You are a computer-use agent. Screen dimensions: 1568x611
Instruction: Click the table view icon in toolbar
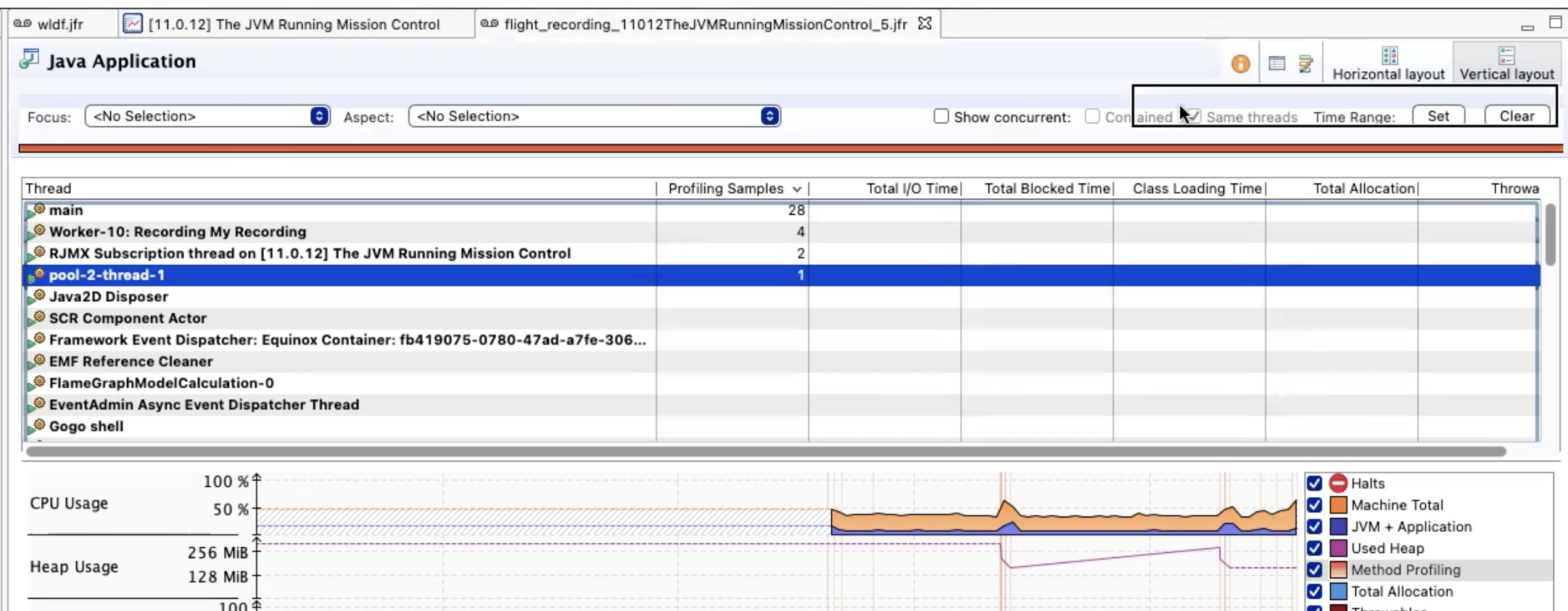point(1277,64)
